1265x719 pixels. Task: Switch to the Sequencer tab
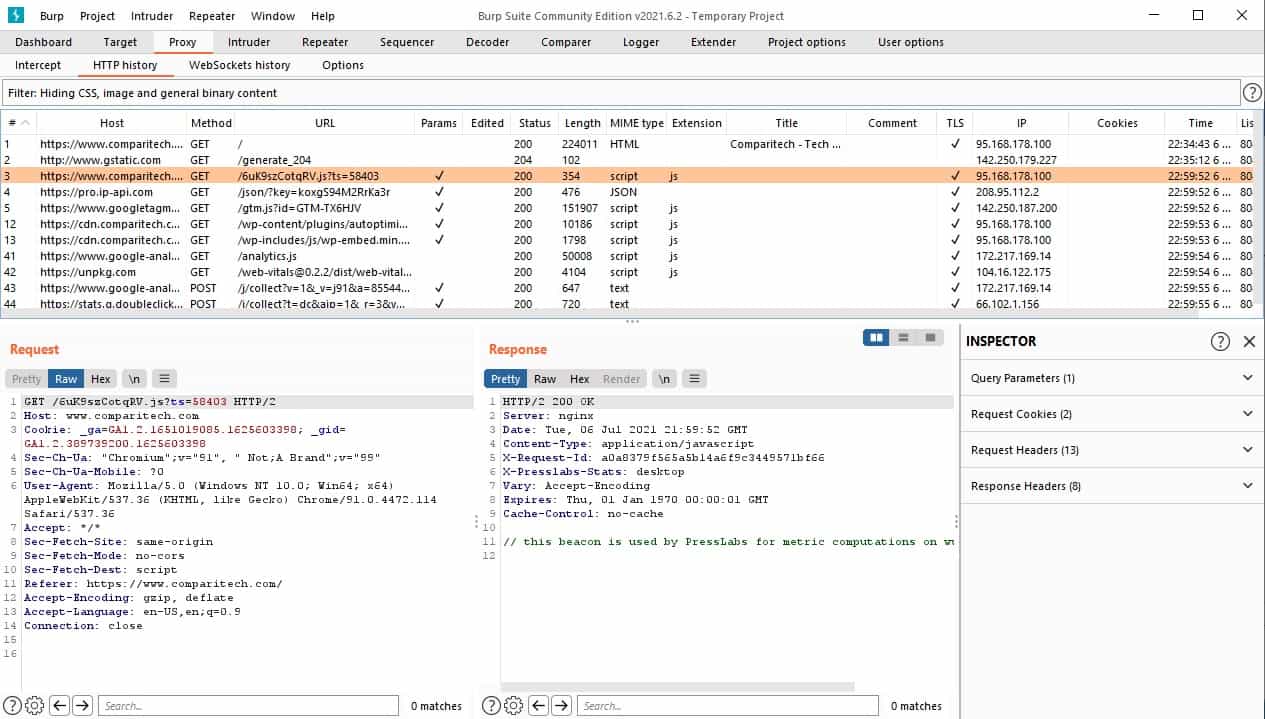407,42
